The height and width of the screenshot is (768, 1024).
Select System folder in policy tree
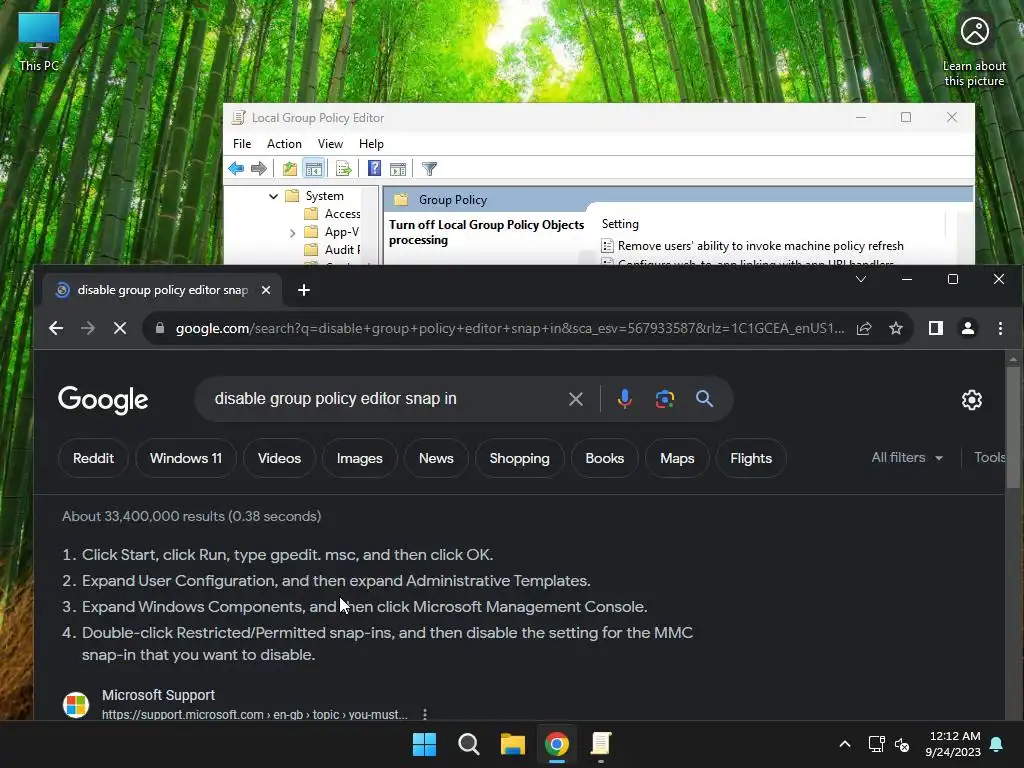coord(314,196)
